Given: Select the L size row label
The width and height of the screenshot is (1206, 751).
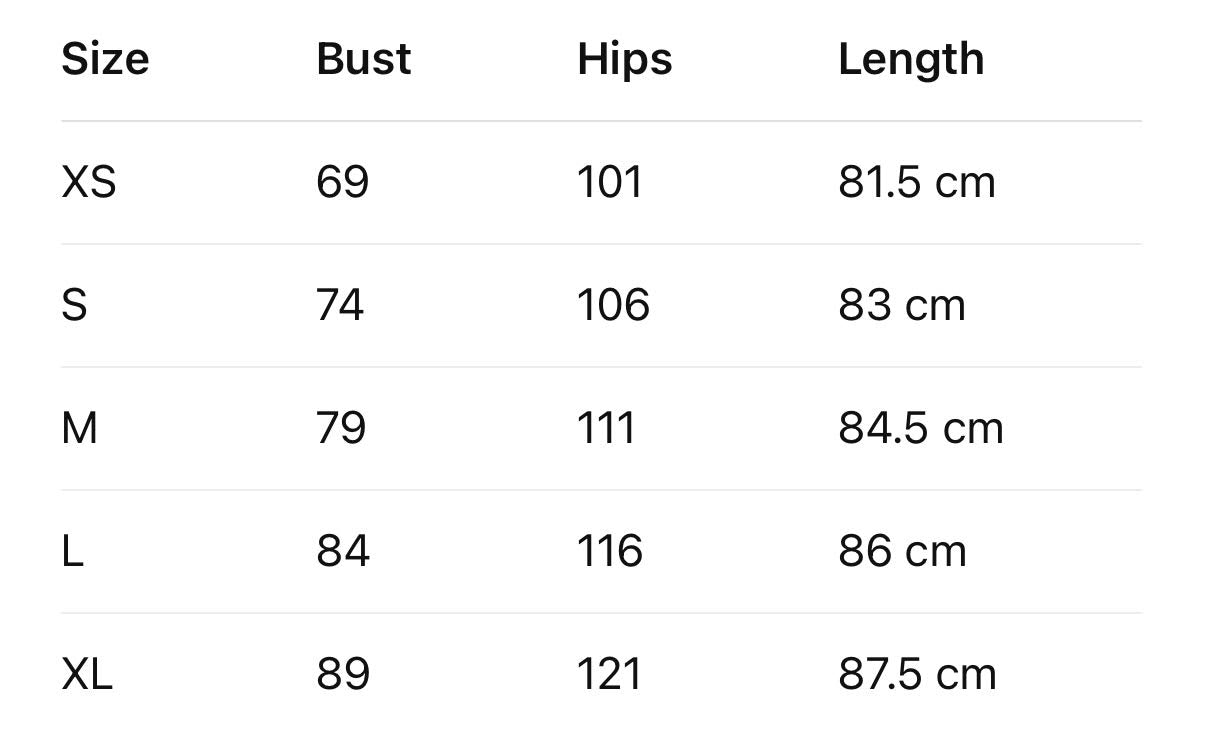Looking at the screenshot, I should point(72,551).
